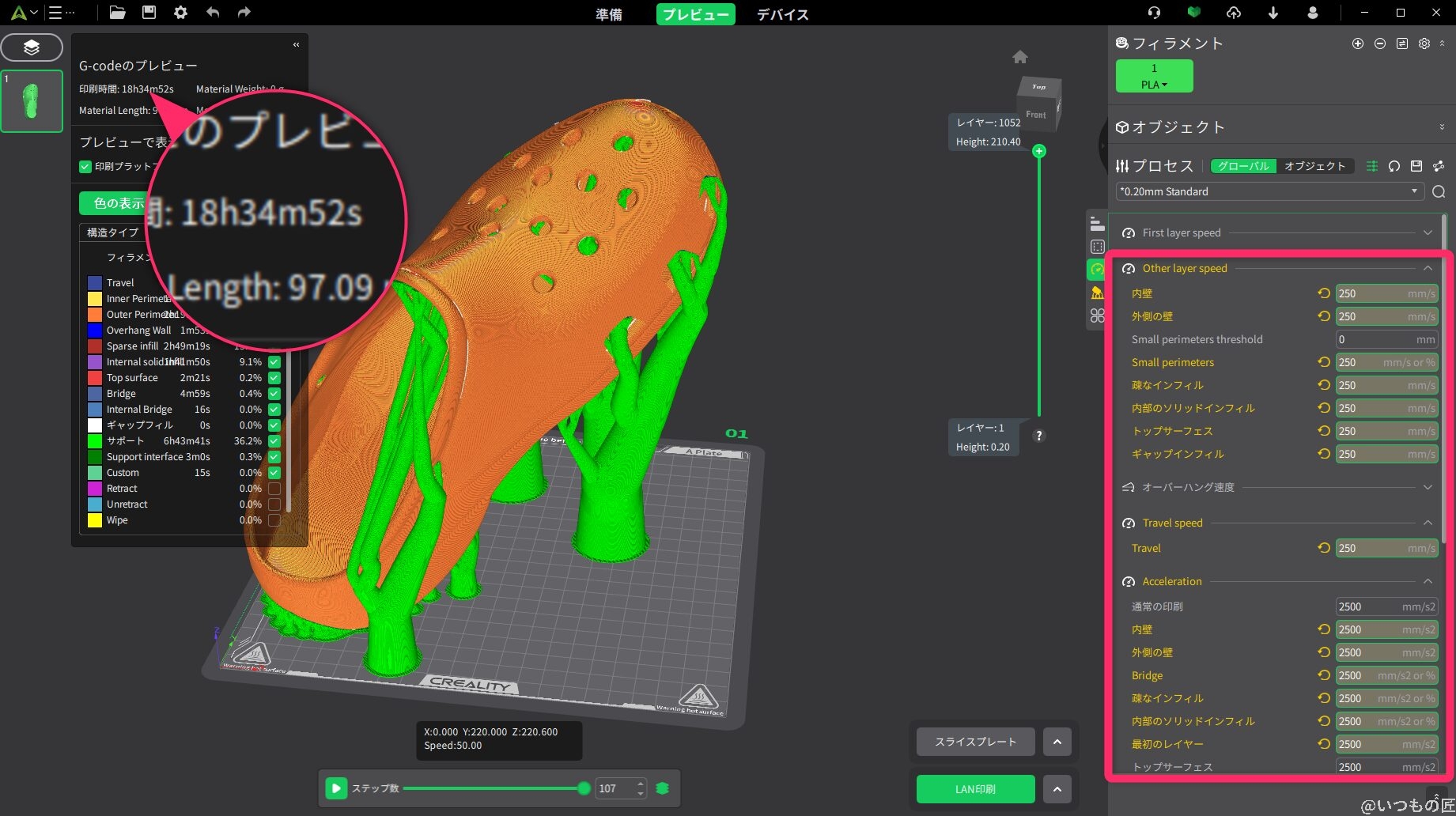Add a filament with the plus icon
This screenshot has width=1456, height=816.
(1357, 43)
